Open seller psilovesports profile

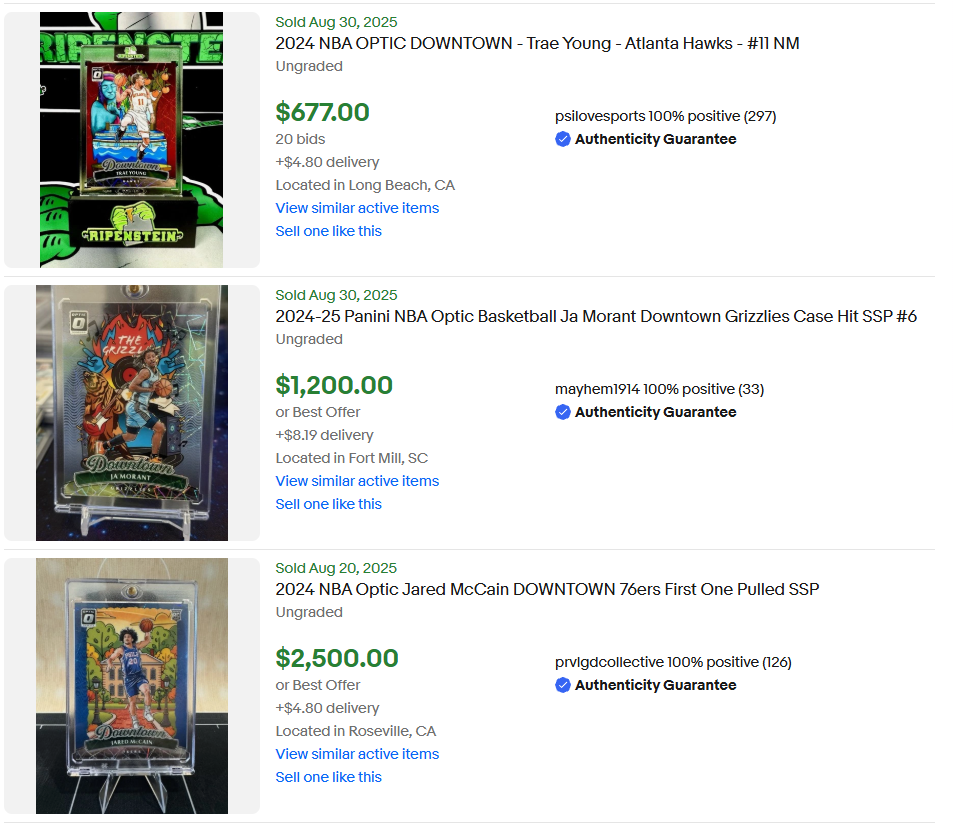pyautogui.click(x=600, y=116)
